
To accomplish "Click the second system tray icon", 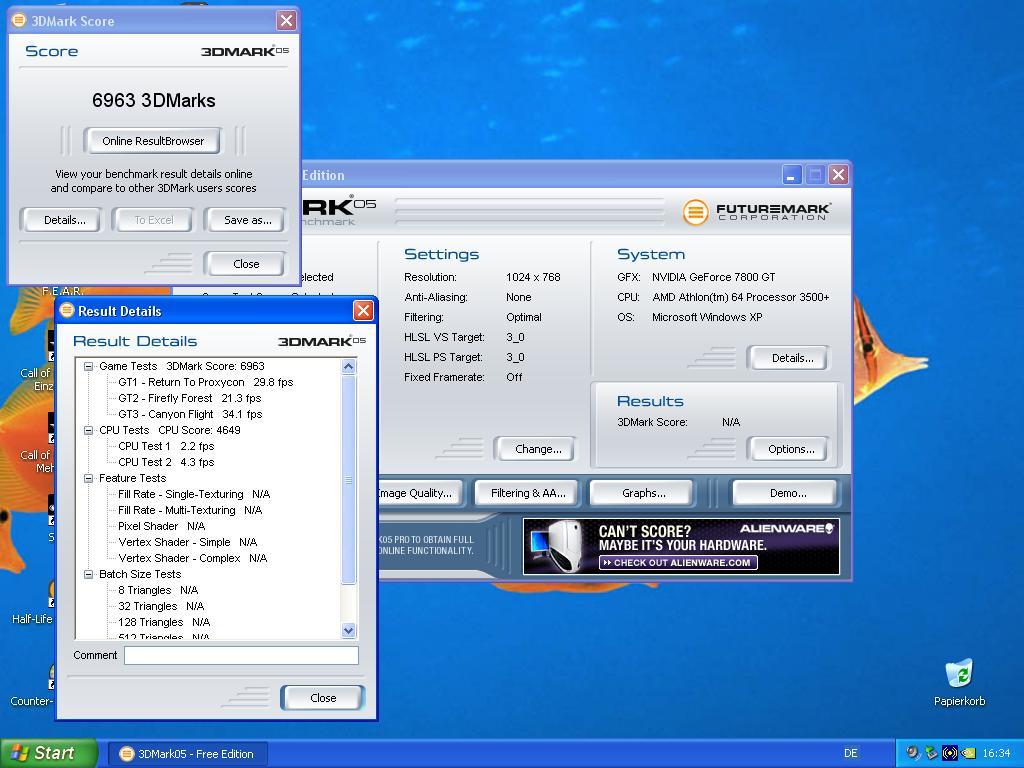I will point(931,753).
